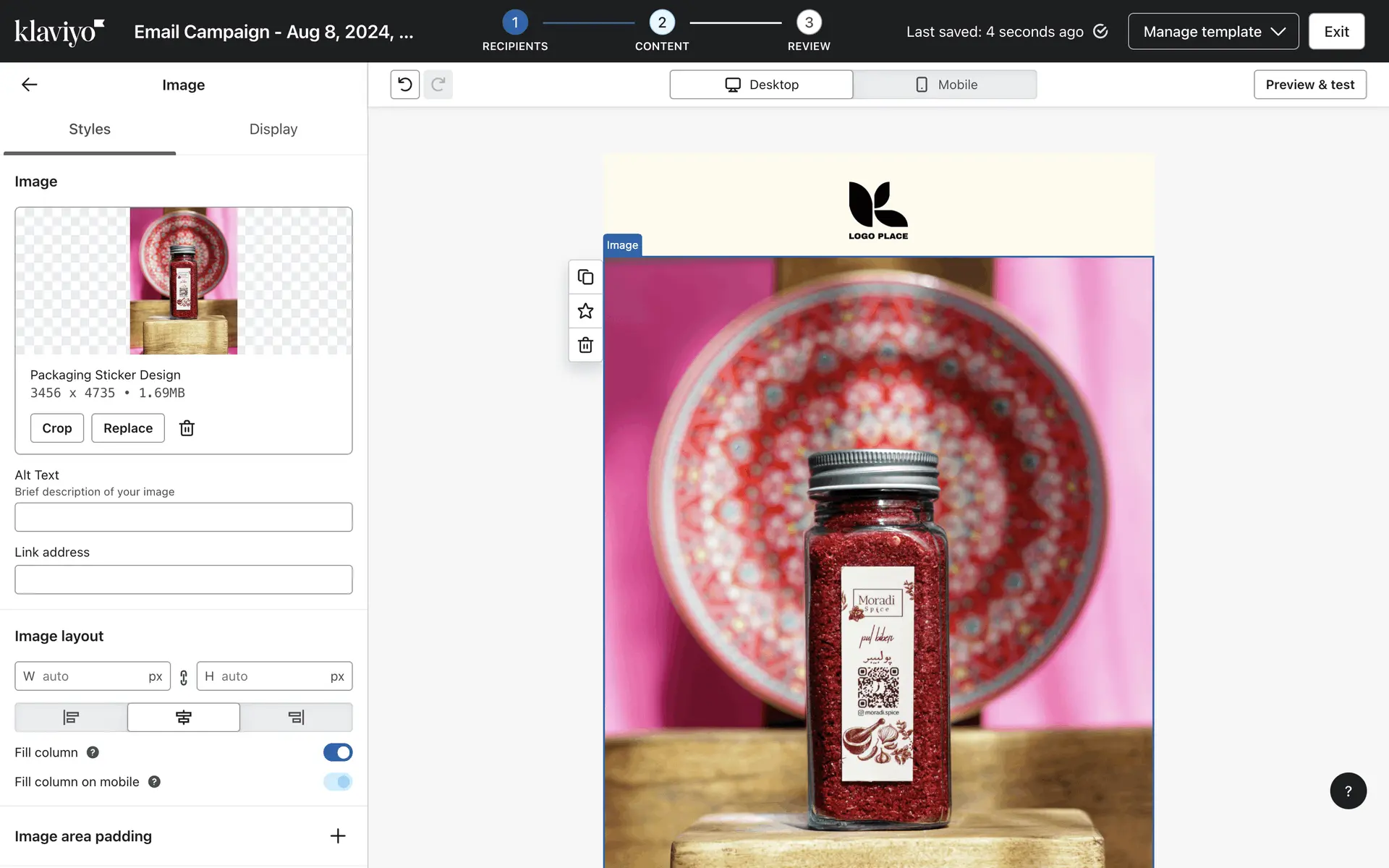Open the Manage template dropdown
Image resolution: width=1389 pixels, height=868 pixels.
tap(1213, 32)
